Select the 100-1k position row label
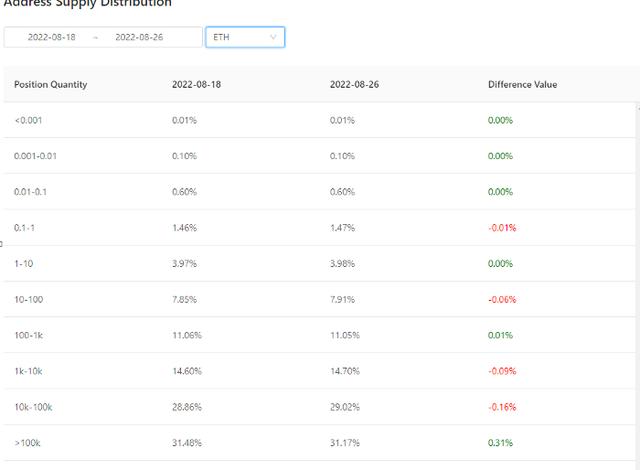Screen dimensions: 640x470 [x=29, y=335]
